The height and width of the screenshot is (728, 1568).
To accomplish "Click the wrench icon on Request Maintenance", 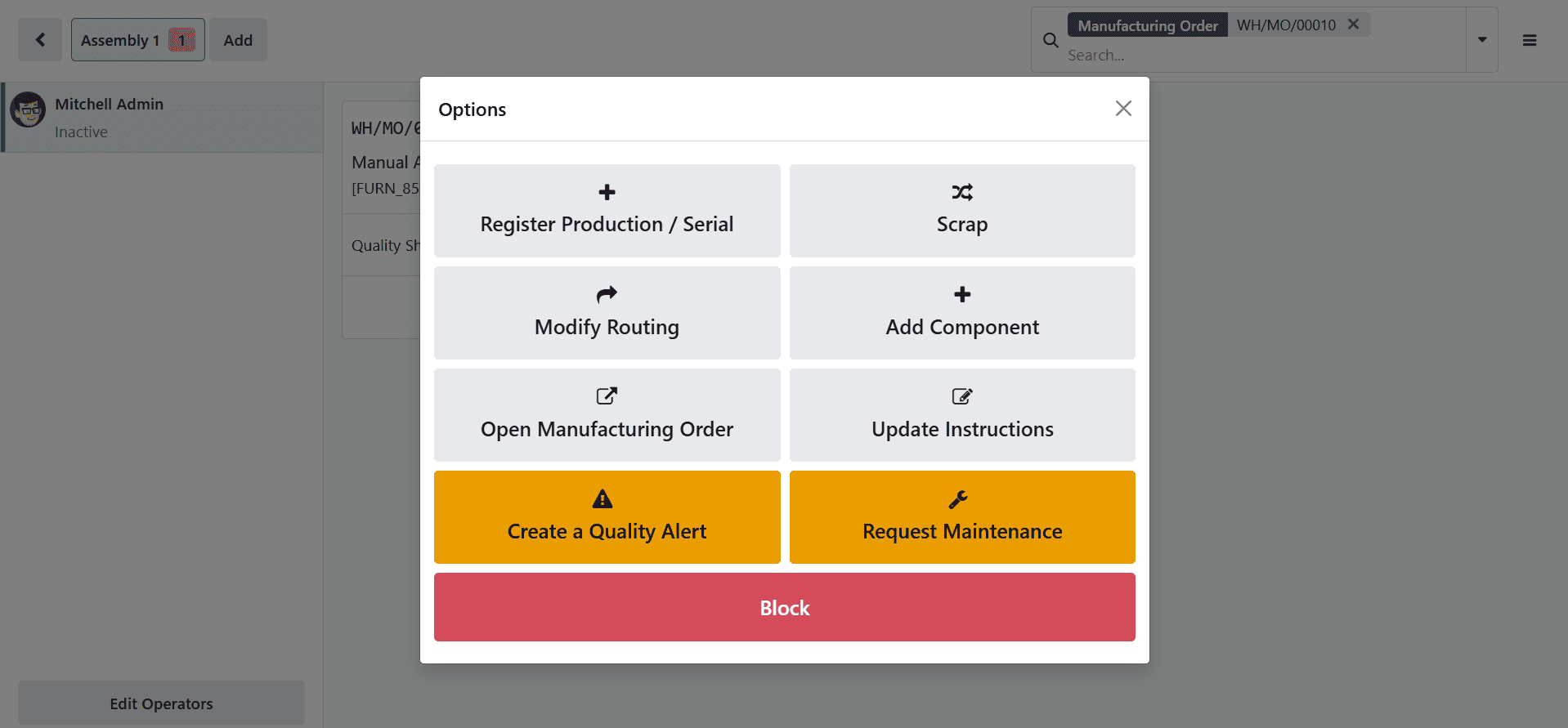I will (958, 498).
